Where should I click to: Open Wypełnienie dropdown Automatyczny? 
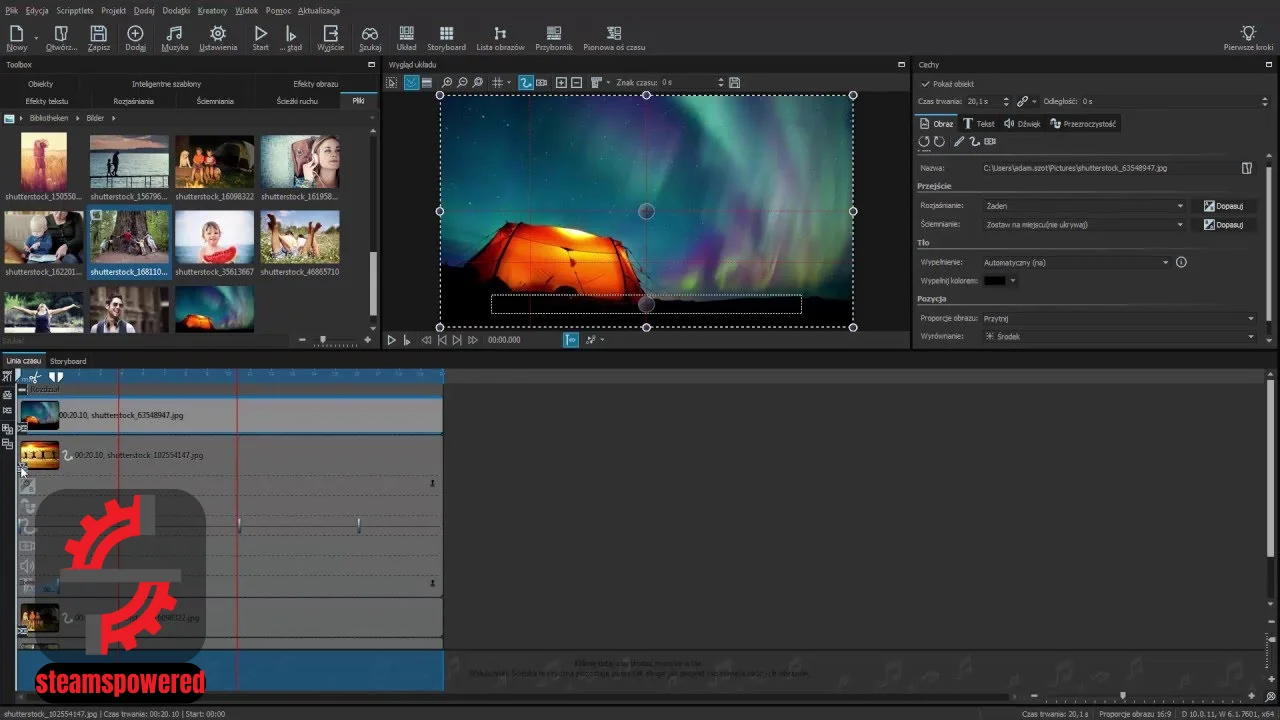coord(1076,262)
